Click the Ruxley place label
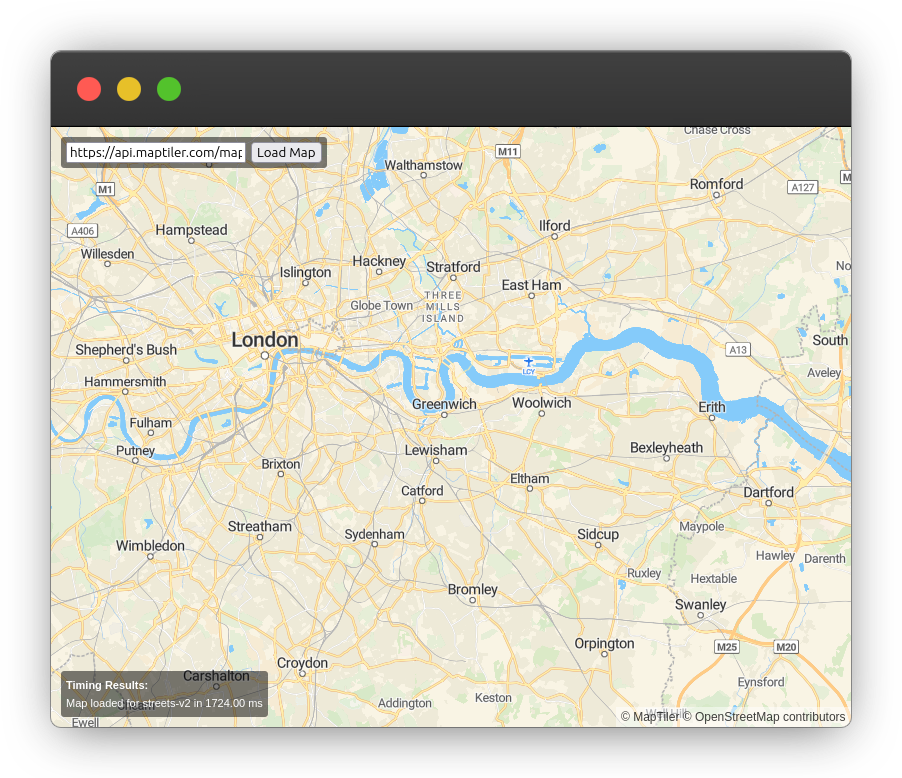Screen dimensions: 902x778 [x=644, y=573]
